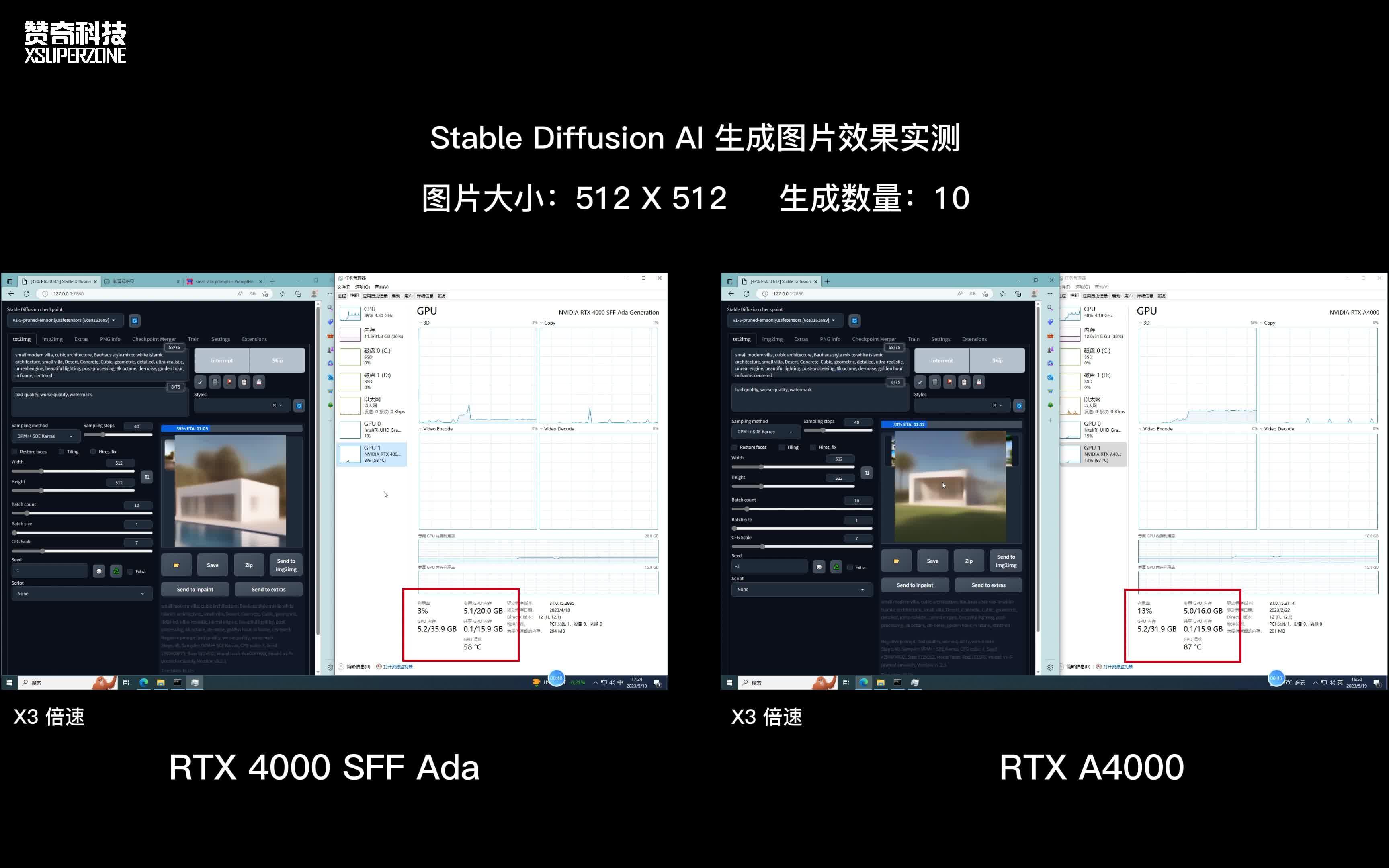Image resolution: width=1389 pixels, height=868 pixels.
Task: Click the Send to inpaint button
Action: click(x=195, y=589)
